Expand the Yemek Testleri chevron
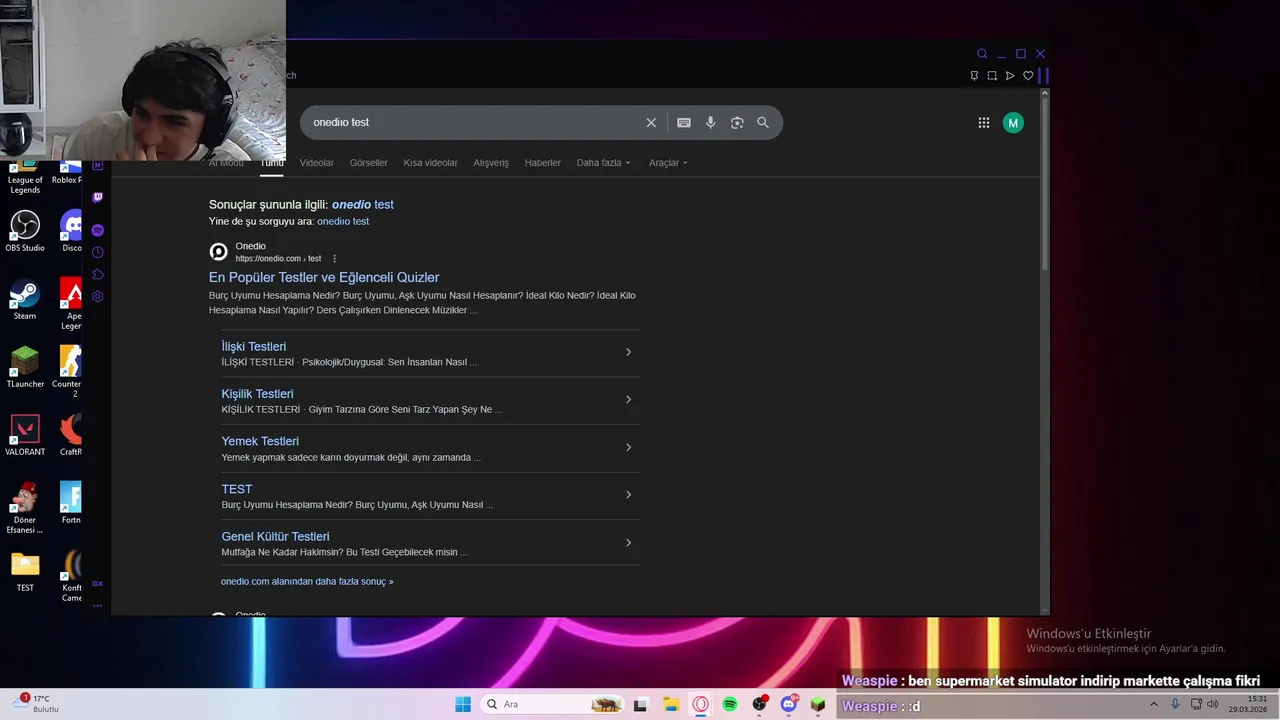1280x720 pixels. [628, 447]
